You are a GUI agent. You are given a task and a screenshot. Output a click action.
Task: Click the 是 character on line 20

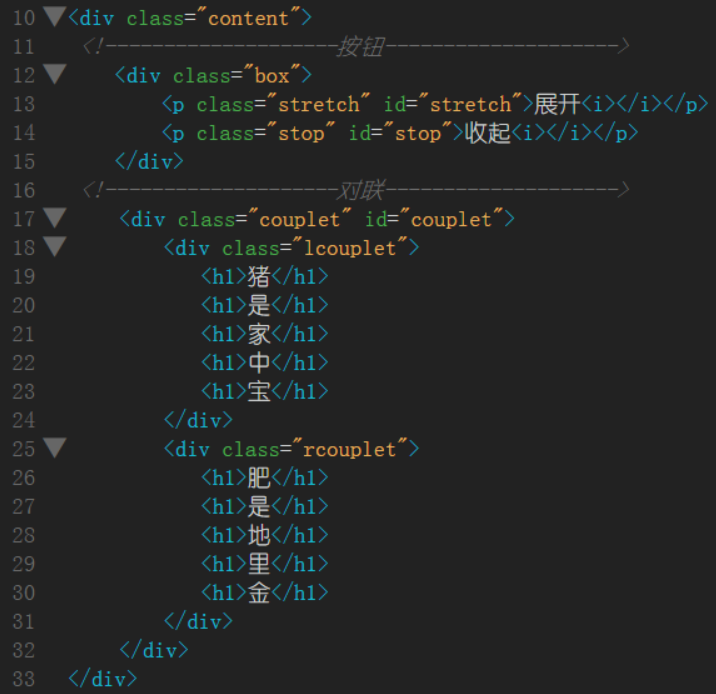(259, 305)
